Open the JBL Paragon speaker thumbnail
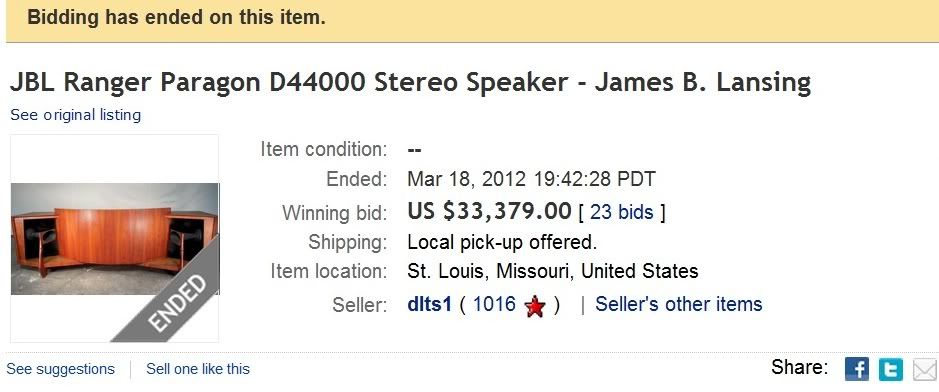Image resolution: width=939 pixels, height=392 pixels. click(x=115, y=239)
